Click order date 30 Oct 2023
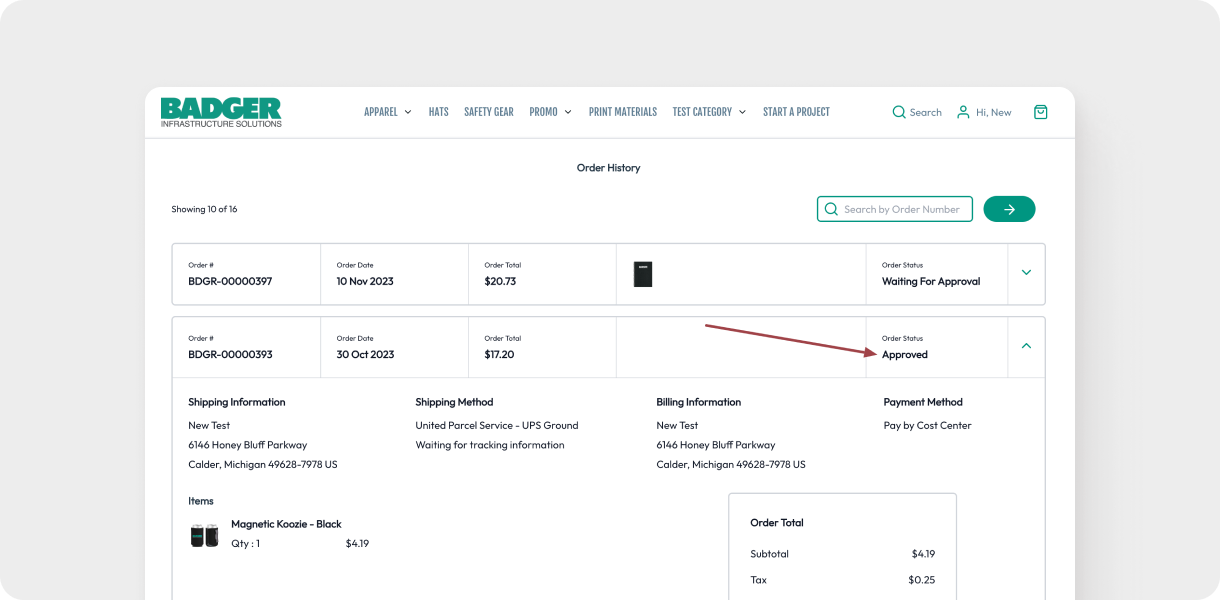This screenshot has height=600, width=1220. pos(365,354)
